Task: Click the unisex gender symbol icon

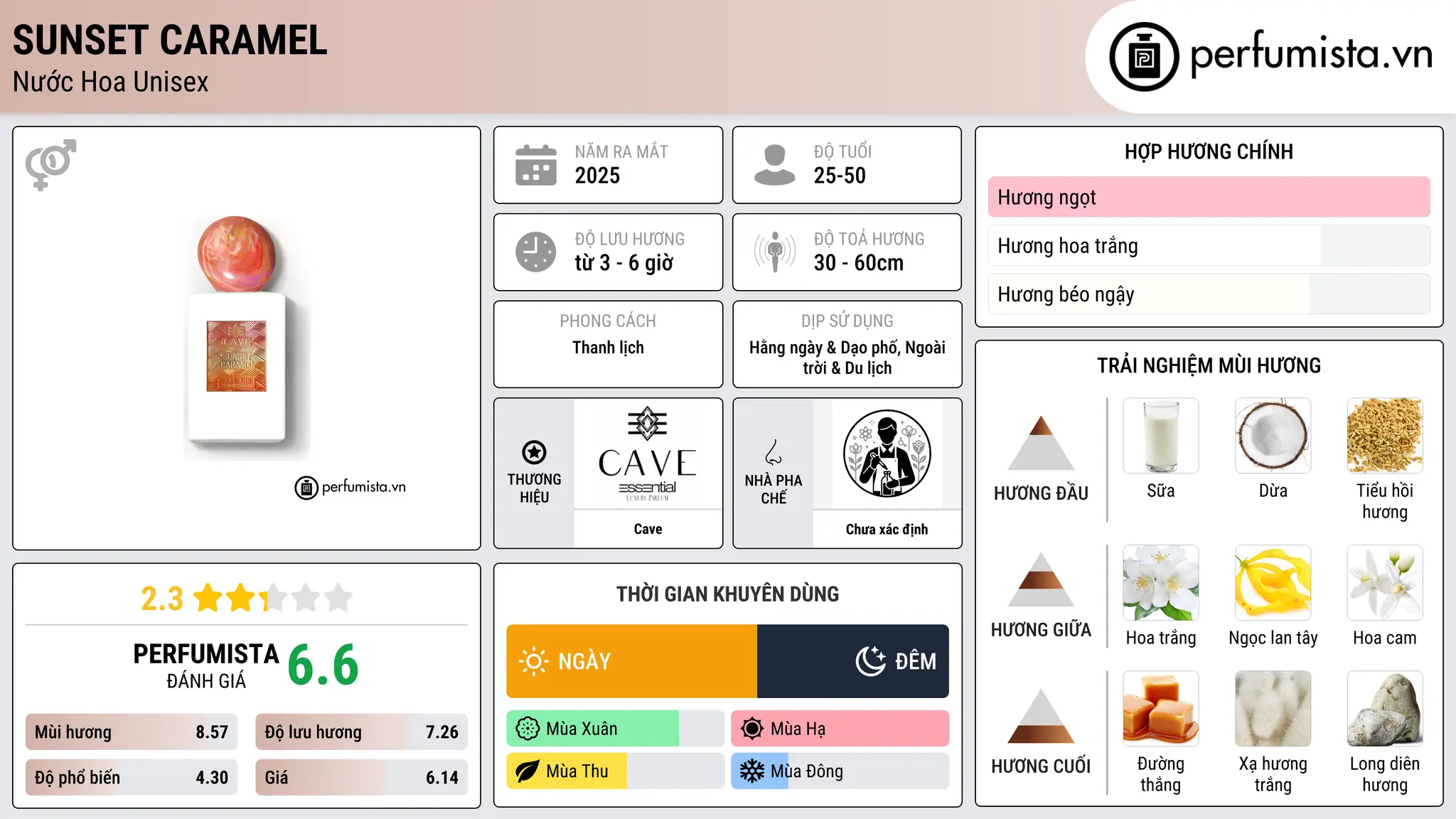Action: [50, 164]
